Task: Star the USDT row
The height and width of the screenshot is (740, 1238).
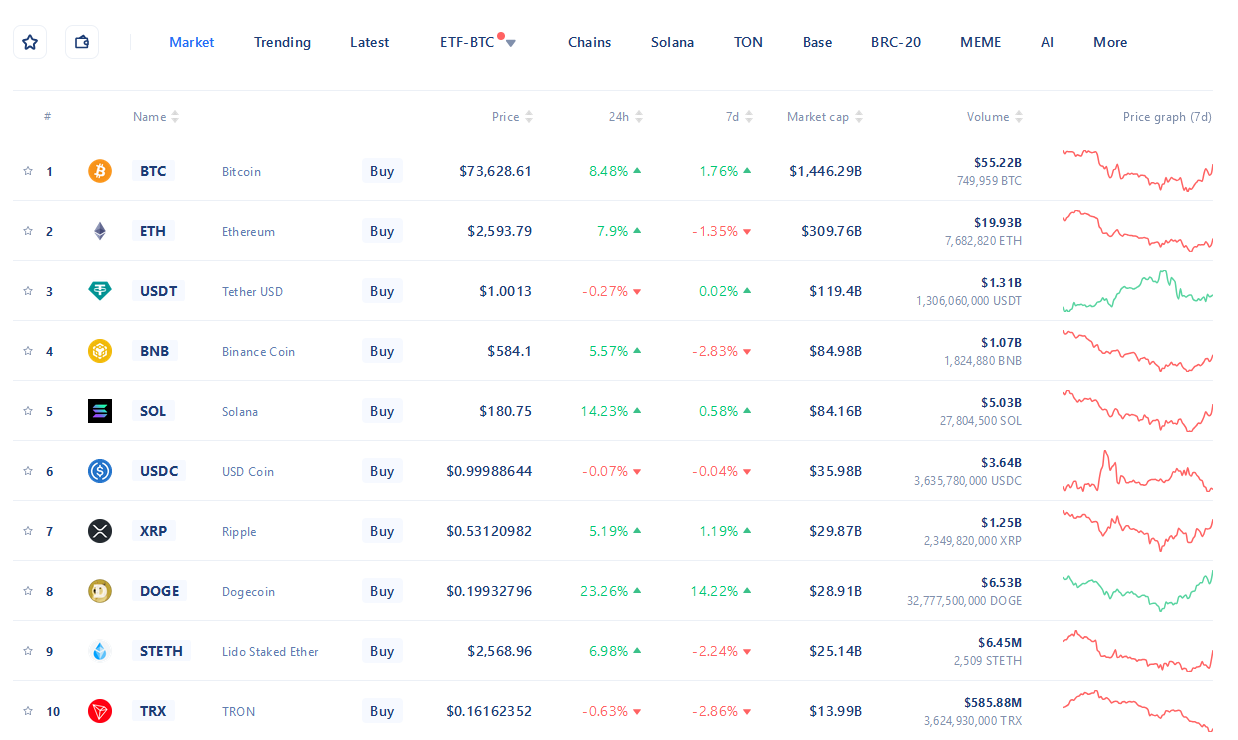Action: pos(28,291)
